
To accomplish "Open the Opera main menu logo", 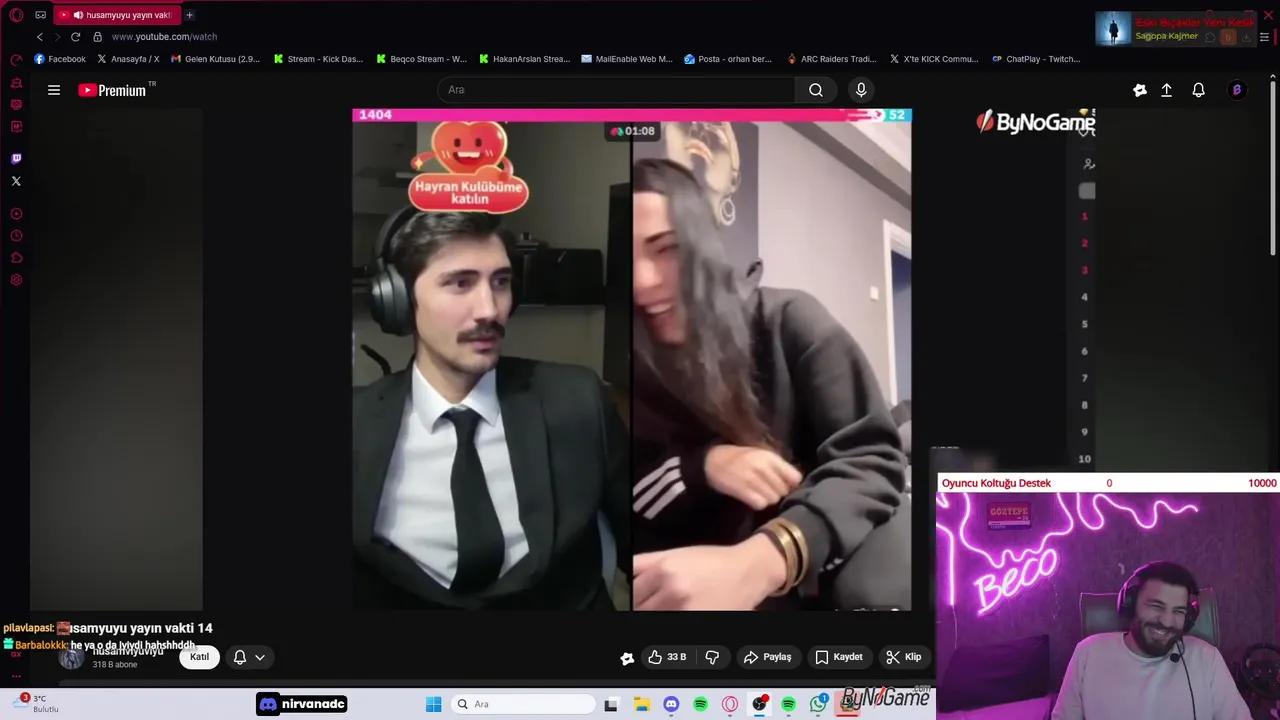I will [x=16, y=15].
